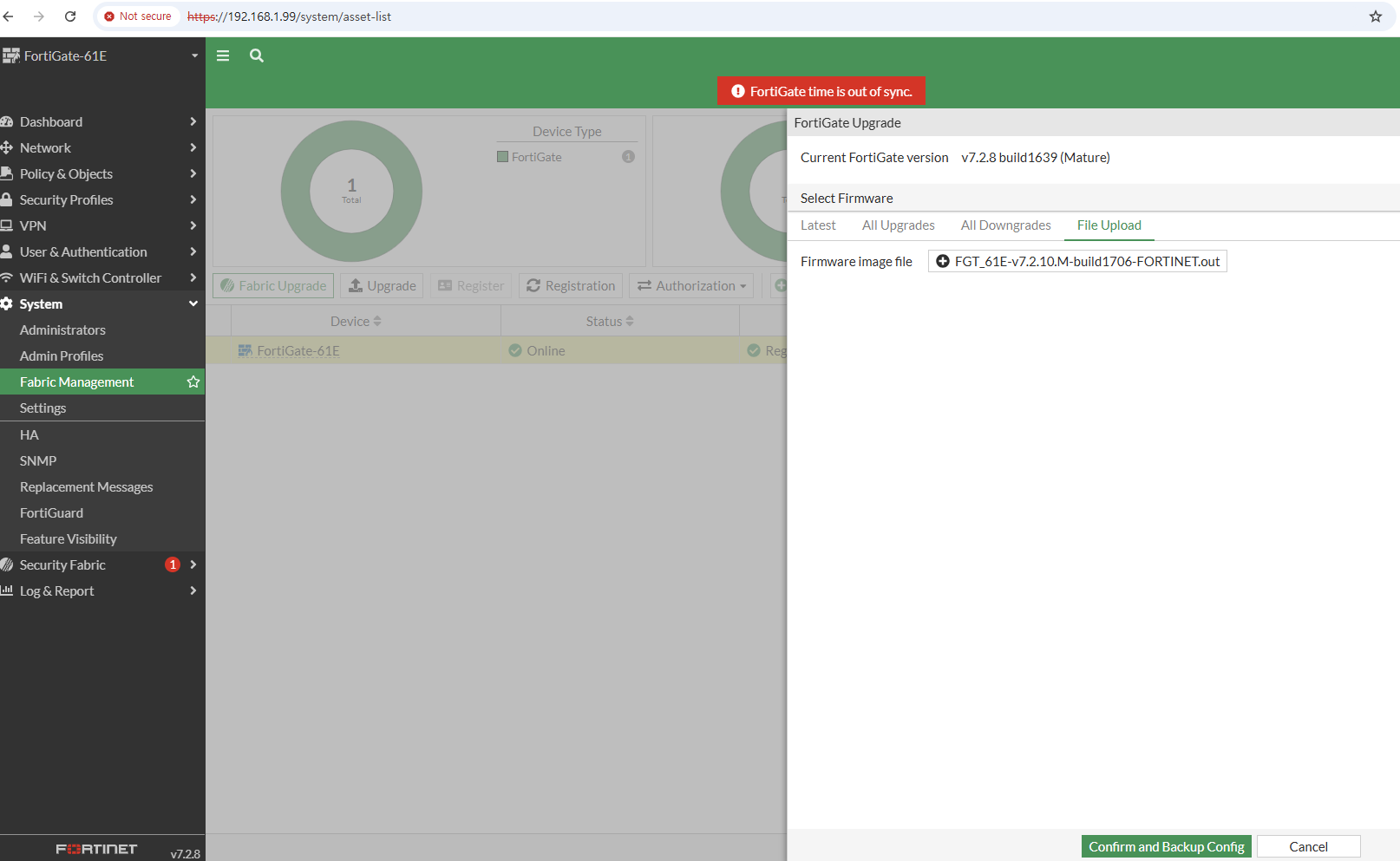Cancel the FortiGate Upgrade panel

click(x=1308, y=846)
